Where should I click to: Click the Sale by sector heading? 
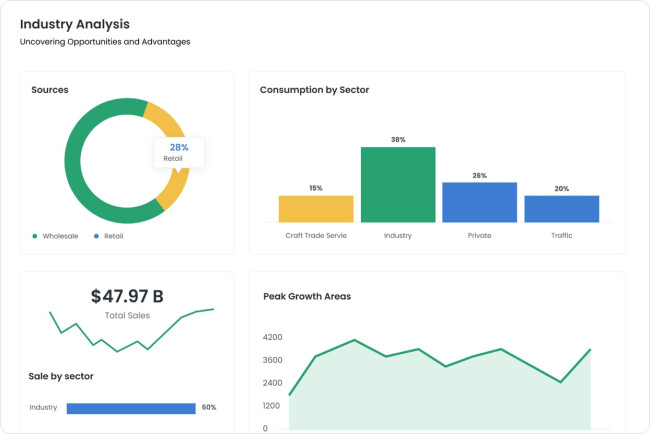(61, 376)
